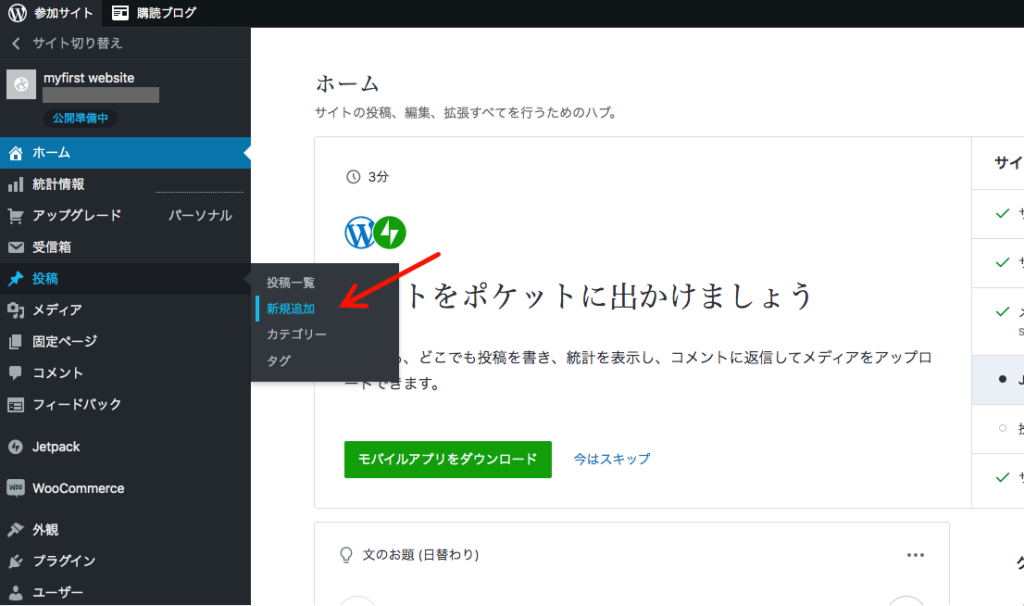This screenshot has height=606, width=1024.
Task: Click the アップグレード shopping cart icon
Action: coord(16,216)
